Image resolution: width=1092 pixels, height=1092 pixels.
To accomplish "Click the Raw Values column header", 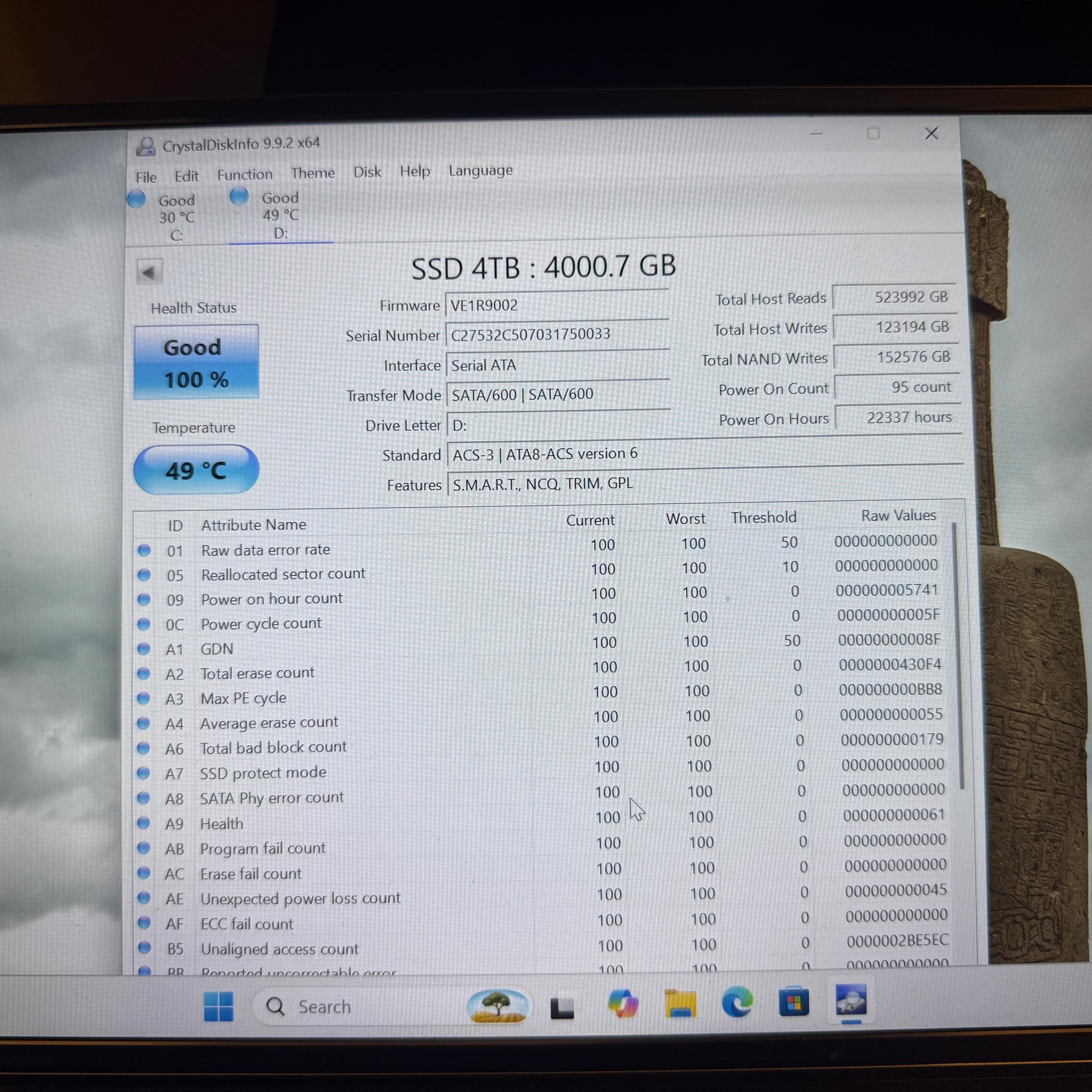I will point(898,516).
